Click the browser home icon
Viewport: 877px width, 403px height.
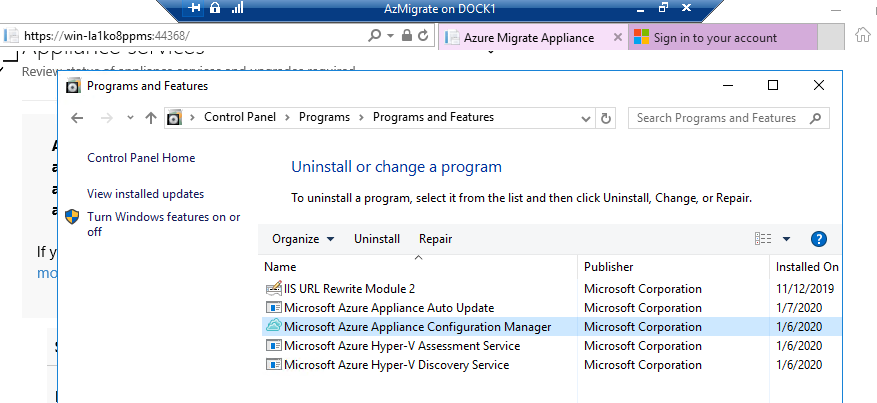pyautogui.click(x=863, y=35)
